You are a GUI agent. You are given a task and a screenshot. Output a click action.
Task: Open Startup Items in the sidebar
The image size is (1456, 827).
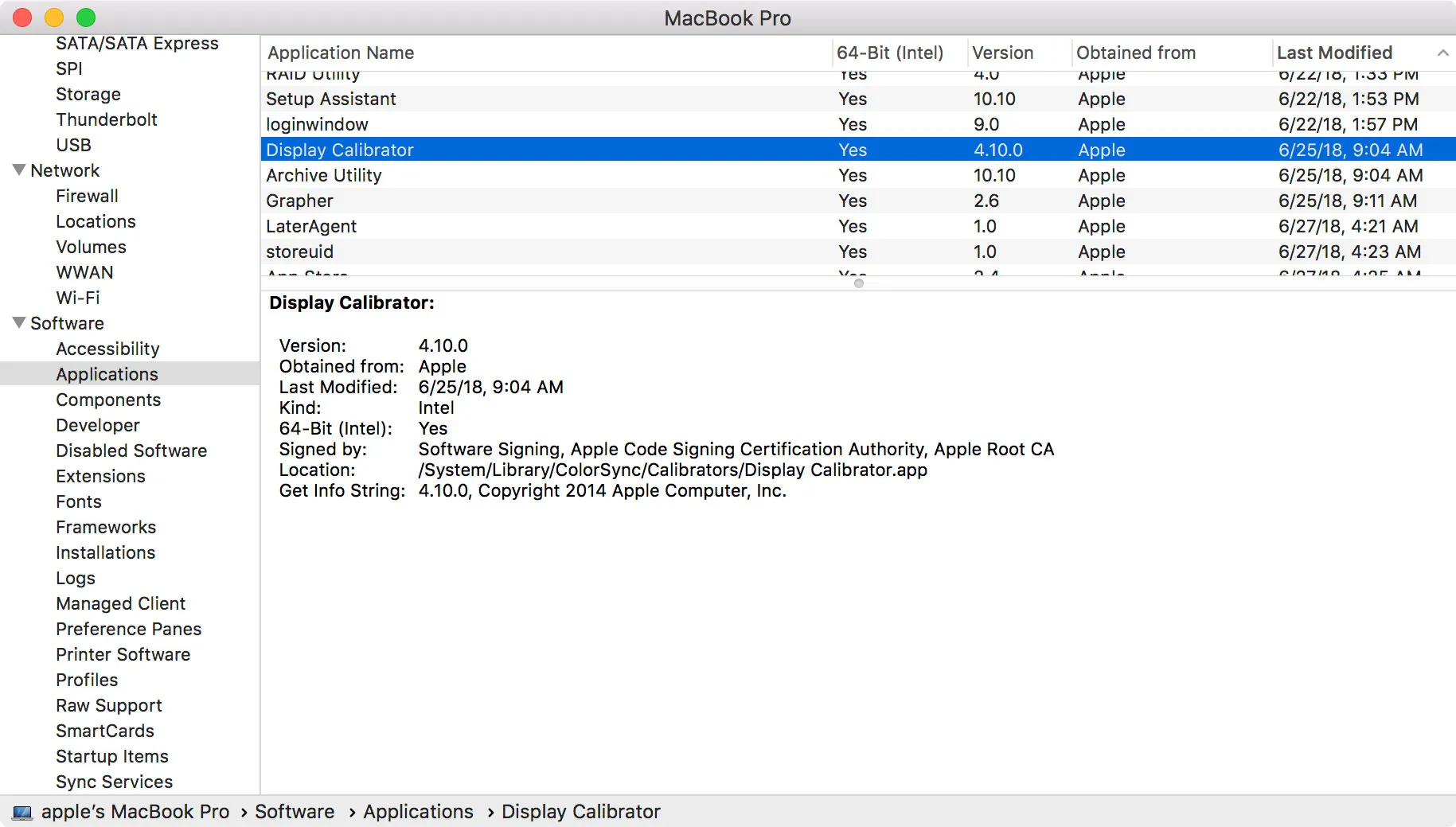(x=112, y=756)
